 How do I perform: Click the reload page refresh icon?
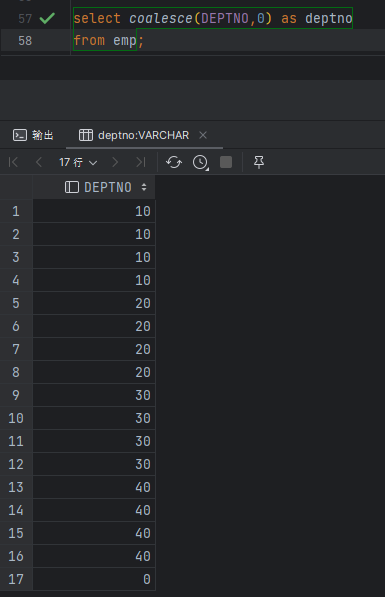(174, 163)
